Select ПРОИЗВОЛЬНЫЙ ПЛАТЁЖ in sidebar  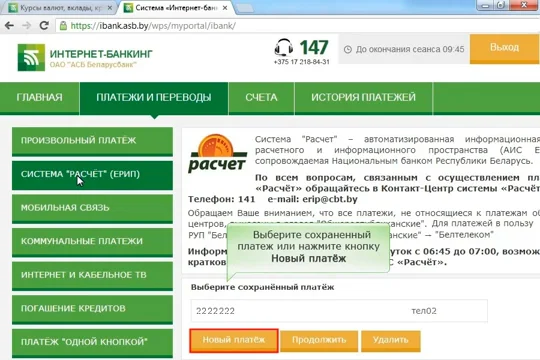(x=92, y=141)
